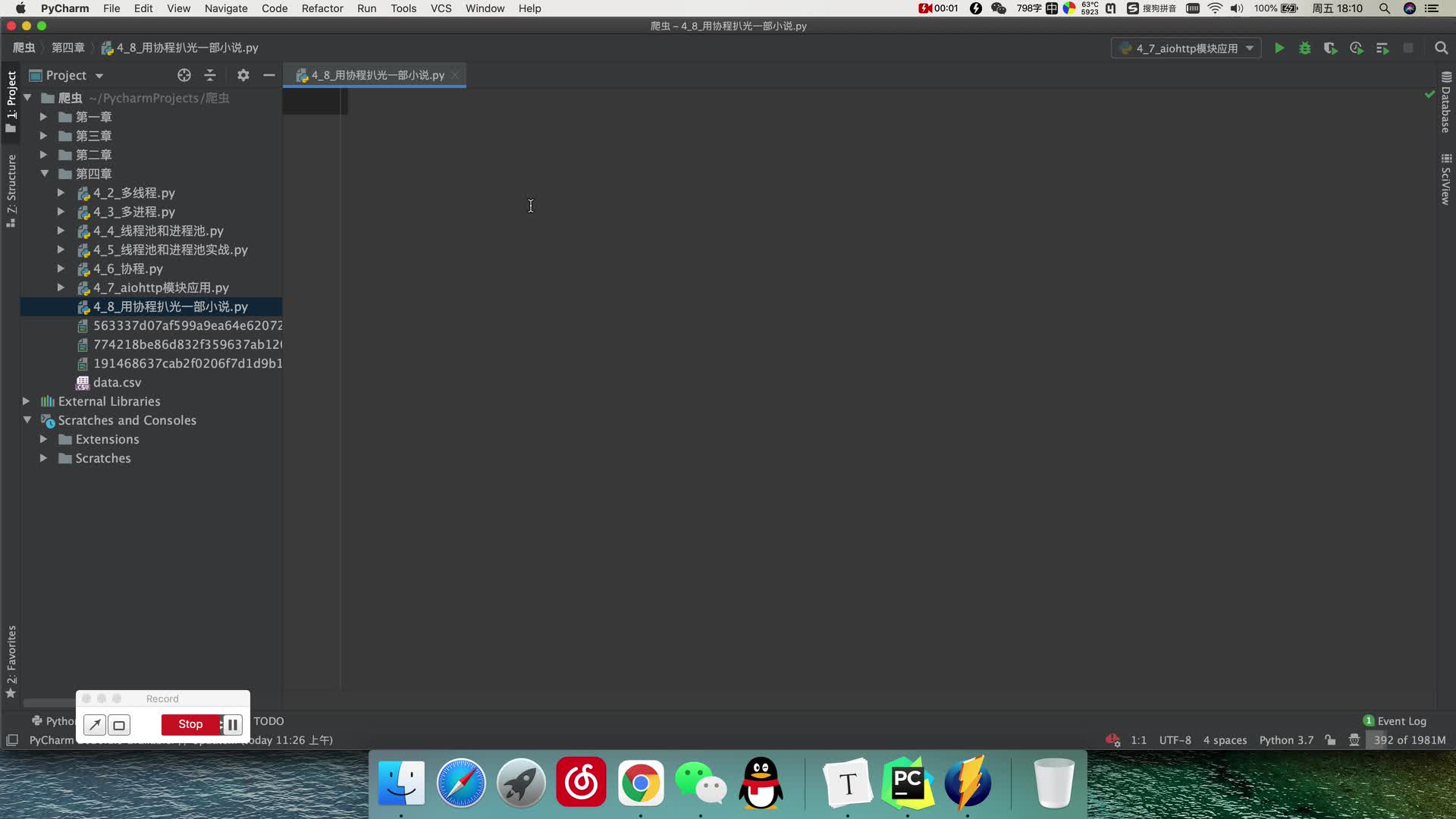Launch Google Chrome from the dock
Image resolution: width=1456 pixels, height=819 pixels.
[x=641, y=783]
